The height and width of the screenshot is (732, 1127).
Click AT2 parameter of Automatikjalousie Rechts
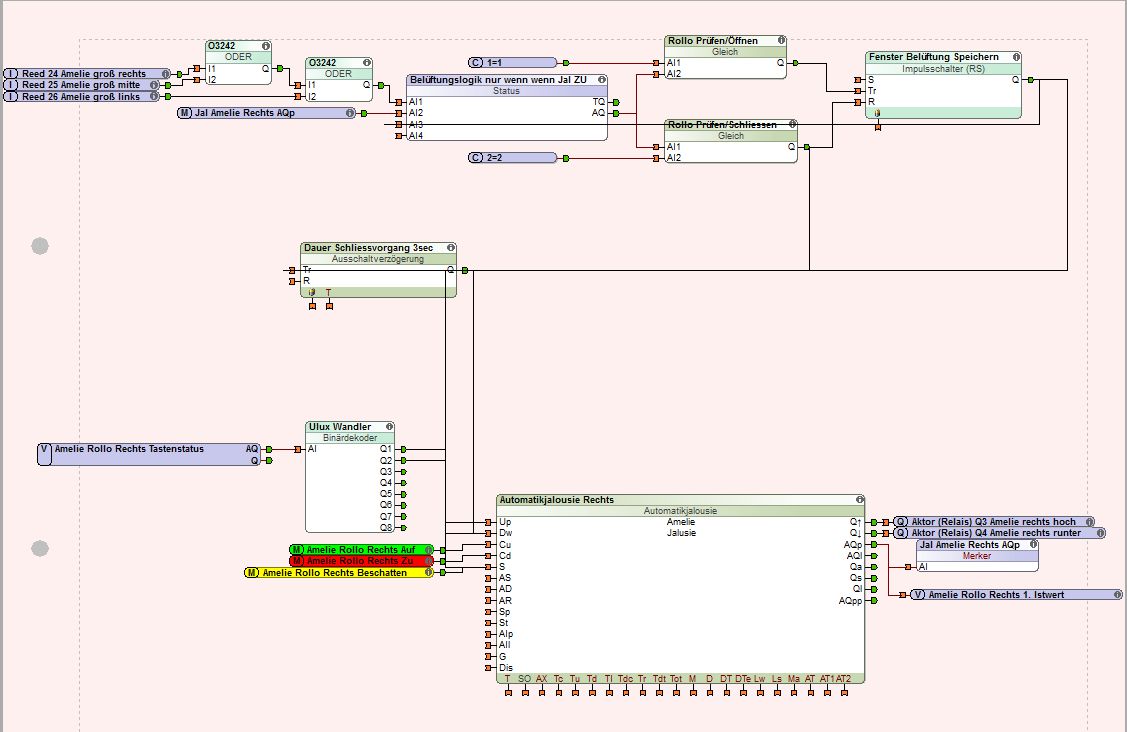[844, 678]
